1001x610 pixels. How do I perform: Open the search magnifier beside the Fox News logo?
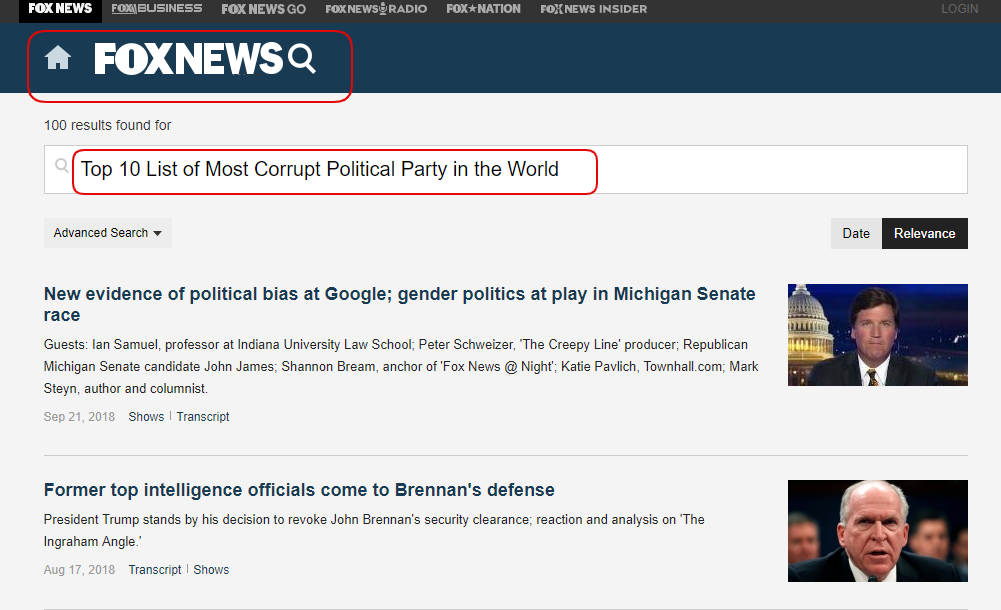(302, 59)
